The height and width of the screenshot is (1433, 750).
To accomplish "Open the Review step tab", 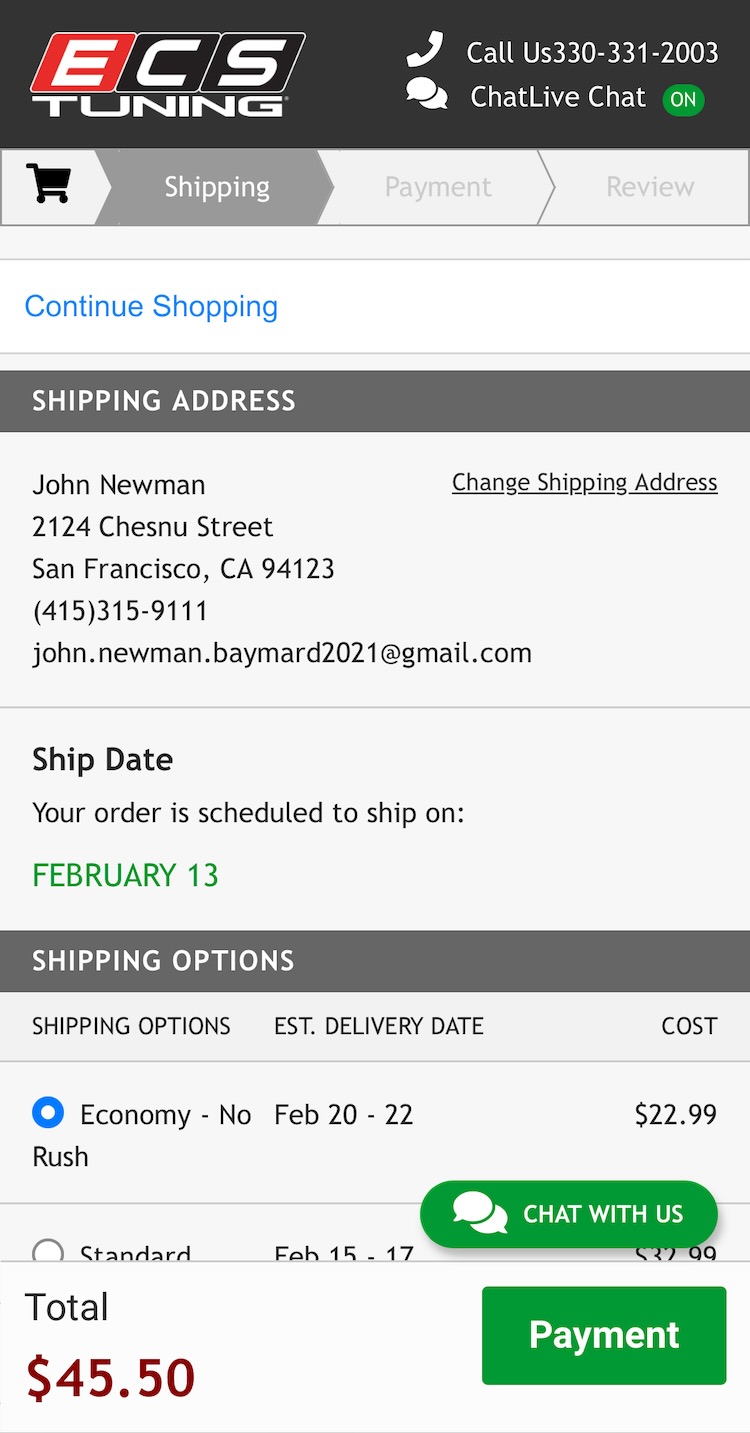I will click(x=650, y=187).
